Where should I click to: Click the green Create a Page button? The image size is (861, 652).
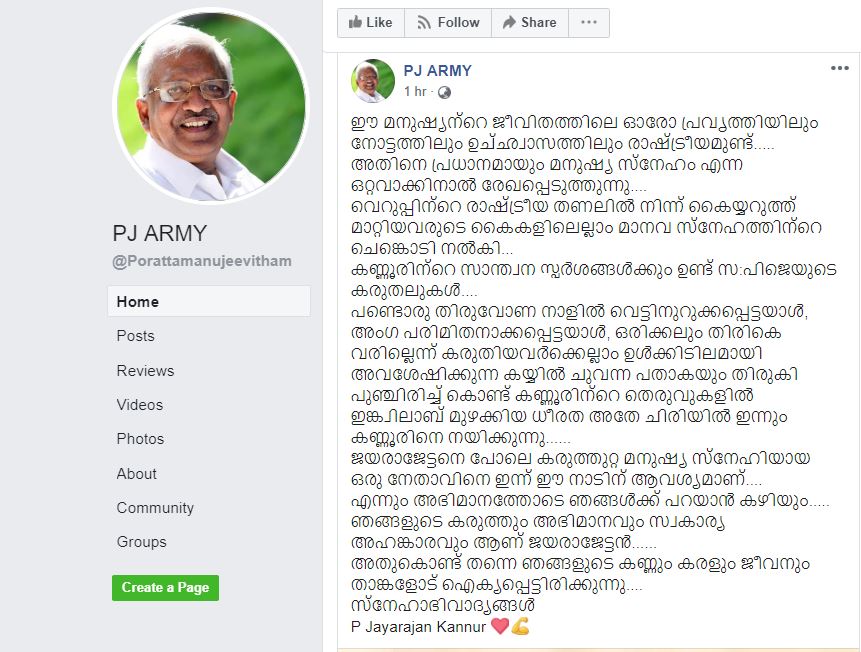[x=165, y=588]
